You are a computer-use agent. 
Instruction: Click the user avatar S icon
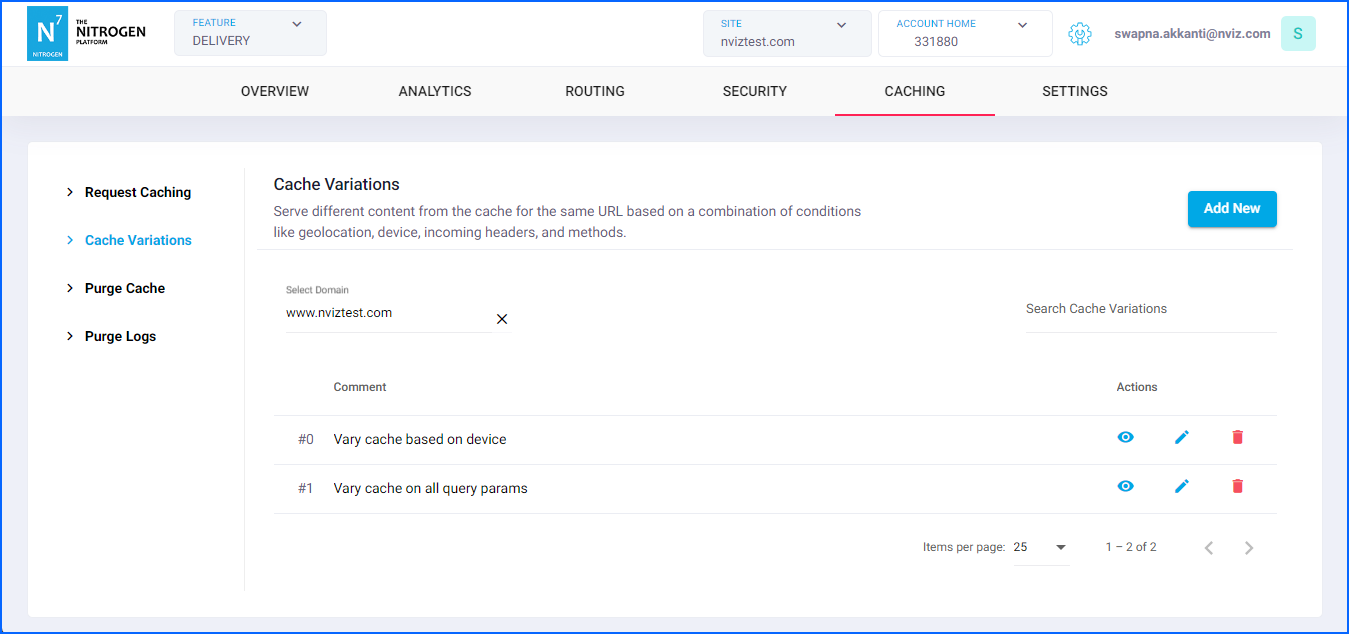coord(1297,34)
